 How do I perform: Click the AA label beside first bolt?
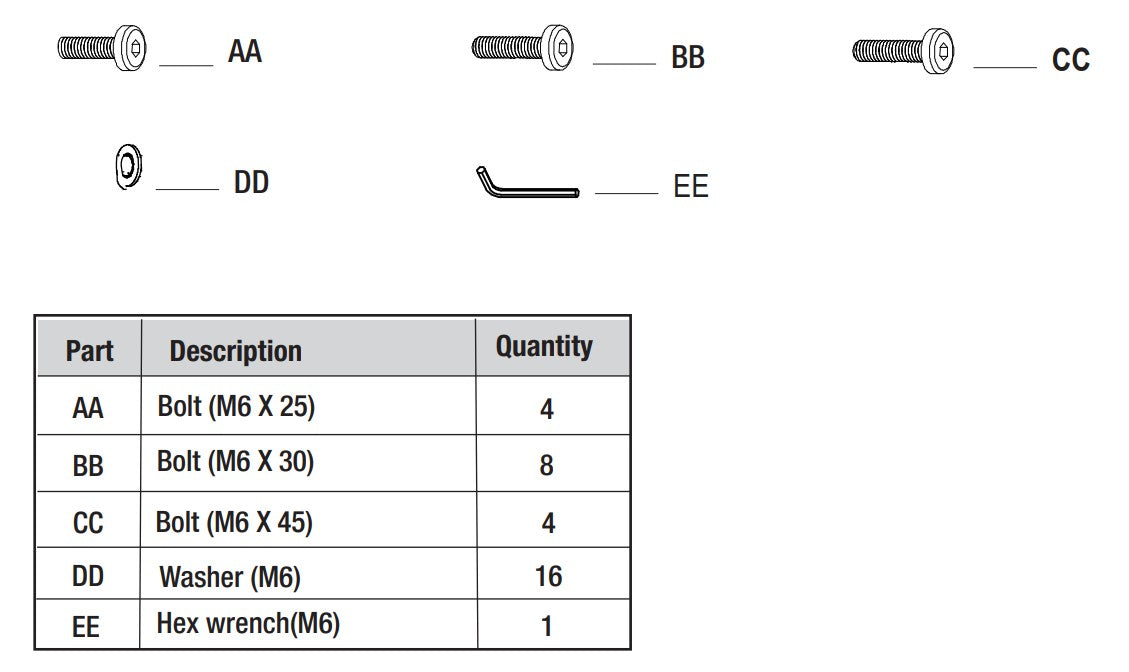(244, 51)
